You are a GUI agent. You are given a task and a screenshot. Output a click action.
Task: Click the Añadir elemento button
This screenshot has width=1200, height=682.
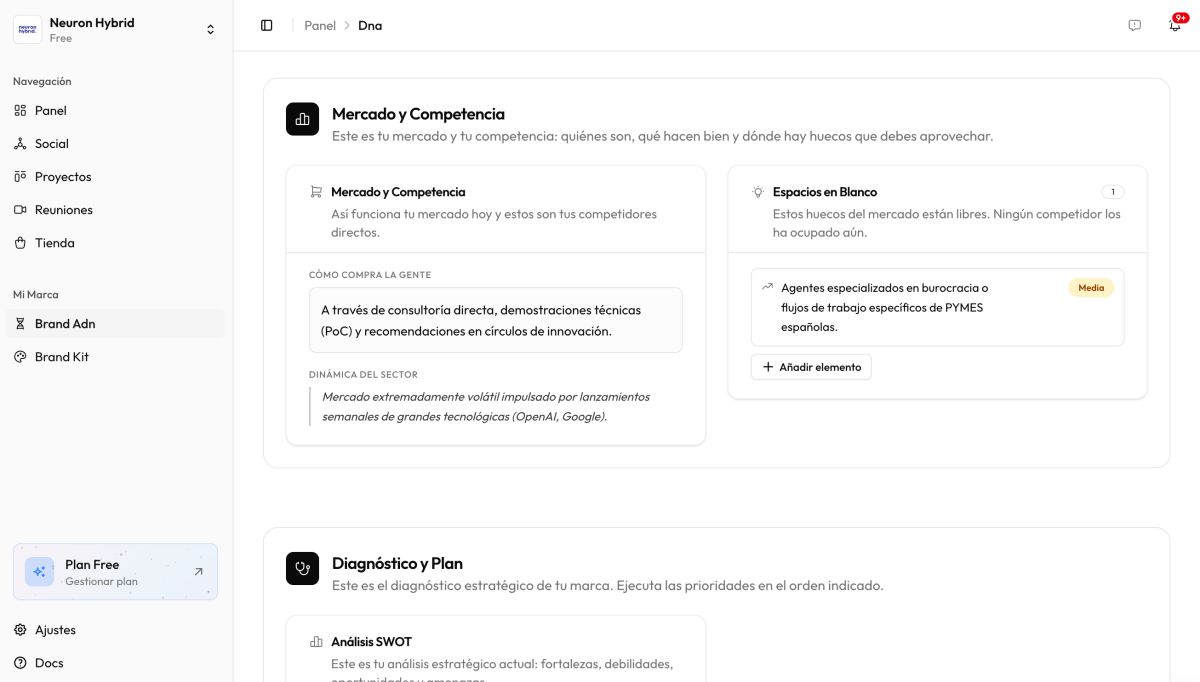coord(811,367)
